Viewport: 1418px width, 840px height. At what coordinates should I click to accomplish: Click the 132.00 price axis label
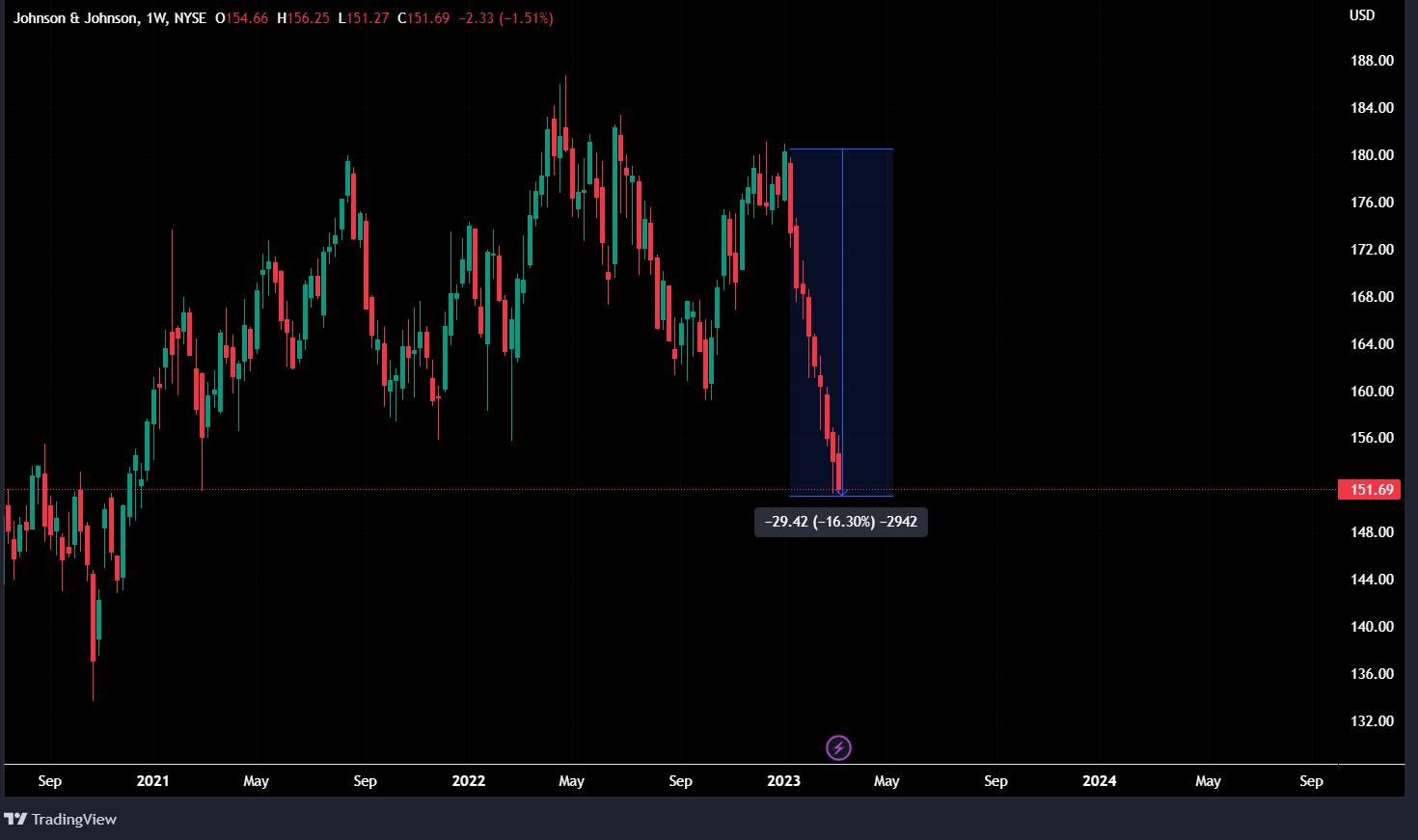coord(1372,721)
